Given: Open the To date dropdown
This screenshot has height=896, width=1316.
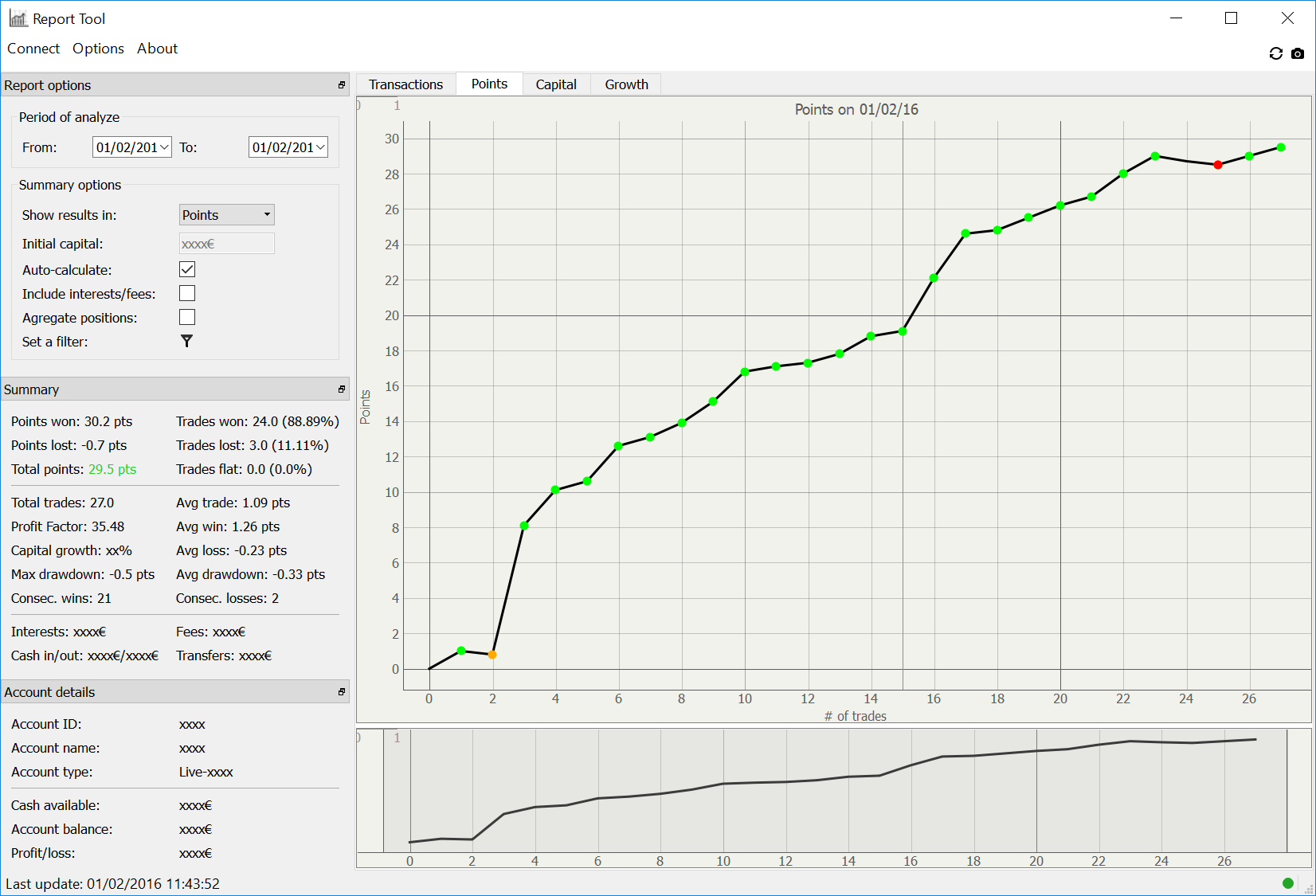Looking at the screenshot, I should coord(320,147).
